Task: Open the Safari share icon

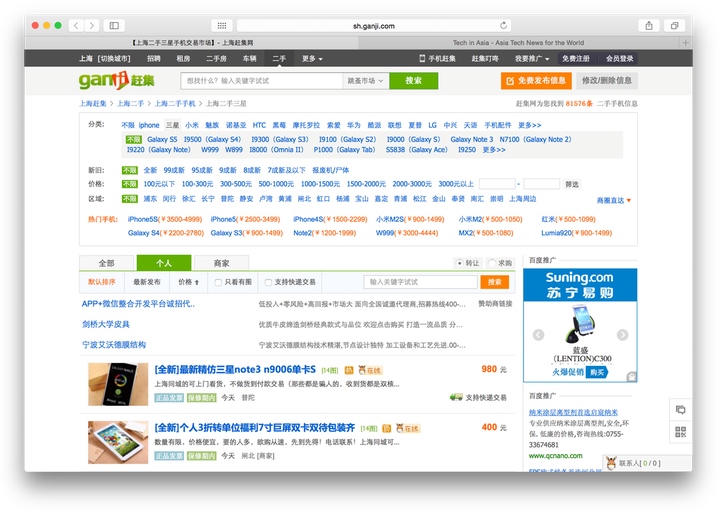Action: (649, 26)
